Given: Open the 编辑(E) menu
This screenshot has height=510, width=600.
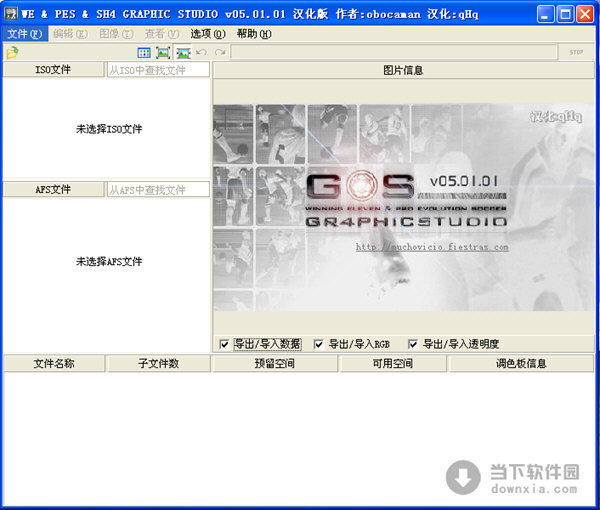Looking at the screenshot, I should tap(70, 34).
